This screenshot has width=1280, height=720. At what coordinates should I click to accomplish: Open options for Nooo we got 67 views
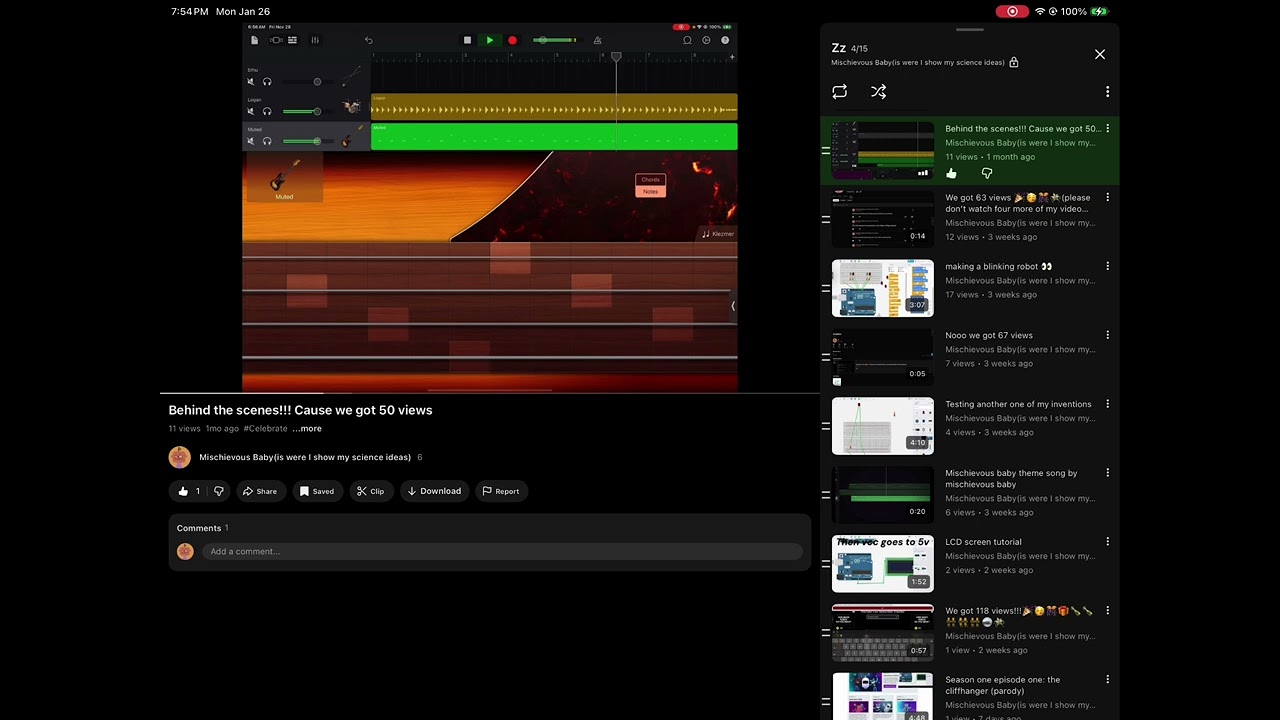[x=1107, y=336]
